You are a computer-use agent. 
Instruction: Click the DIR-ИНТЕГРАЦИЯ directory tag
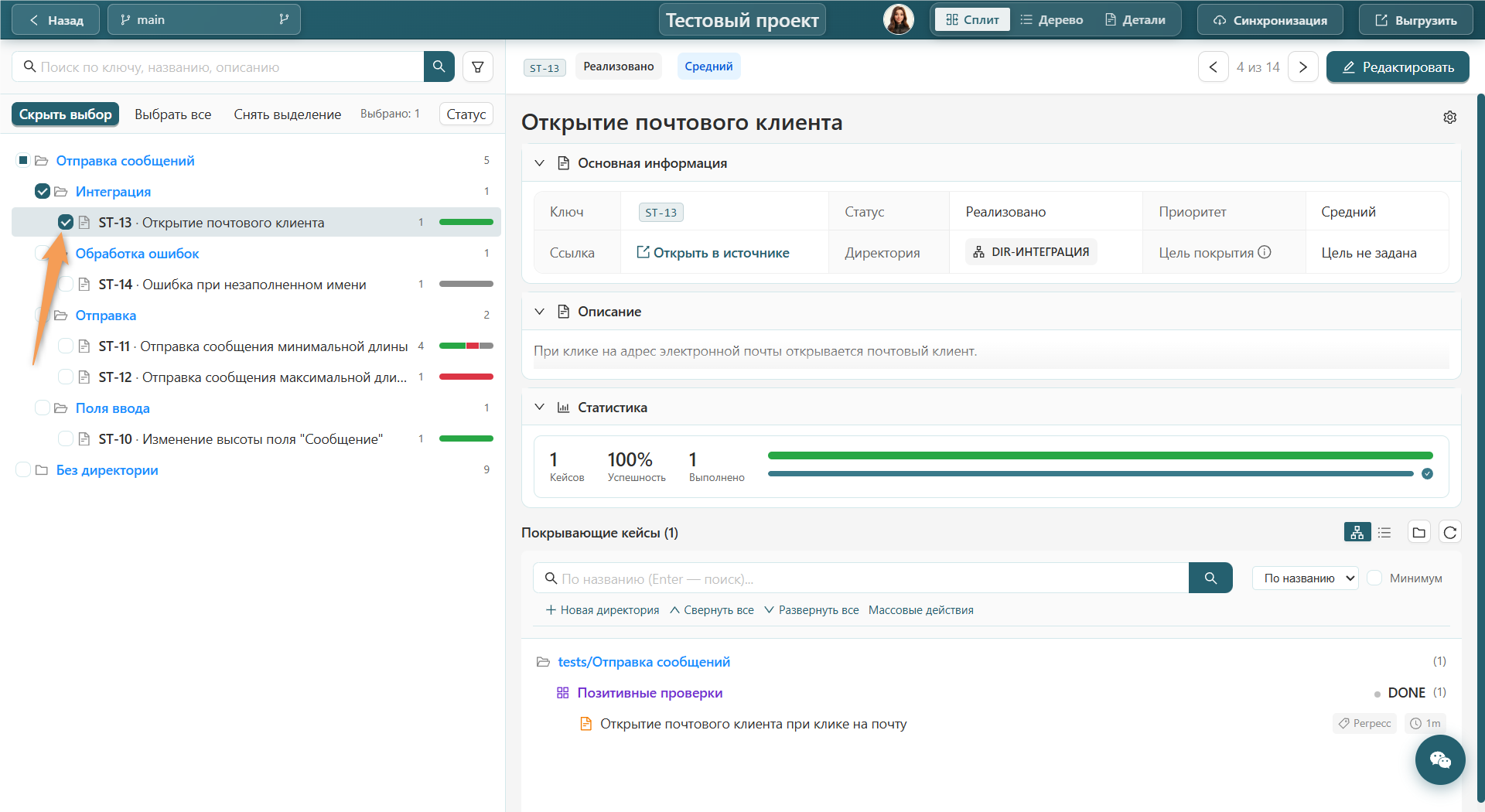tap(1031, 252)
